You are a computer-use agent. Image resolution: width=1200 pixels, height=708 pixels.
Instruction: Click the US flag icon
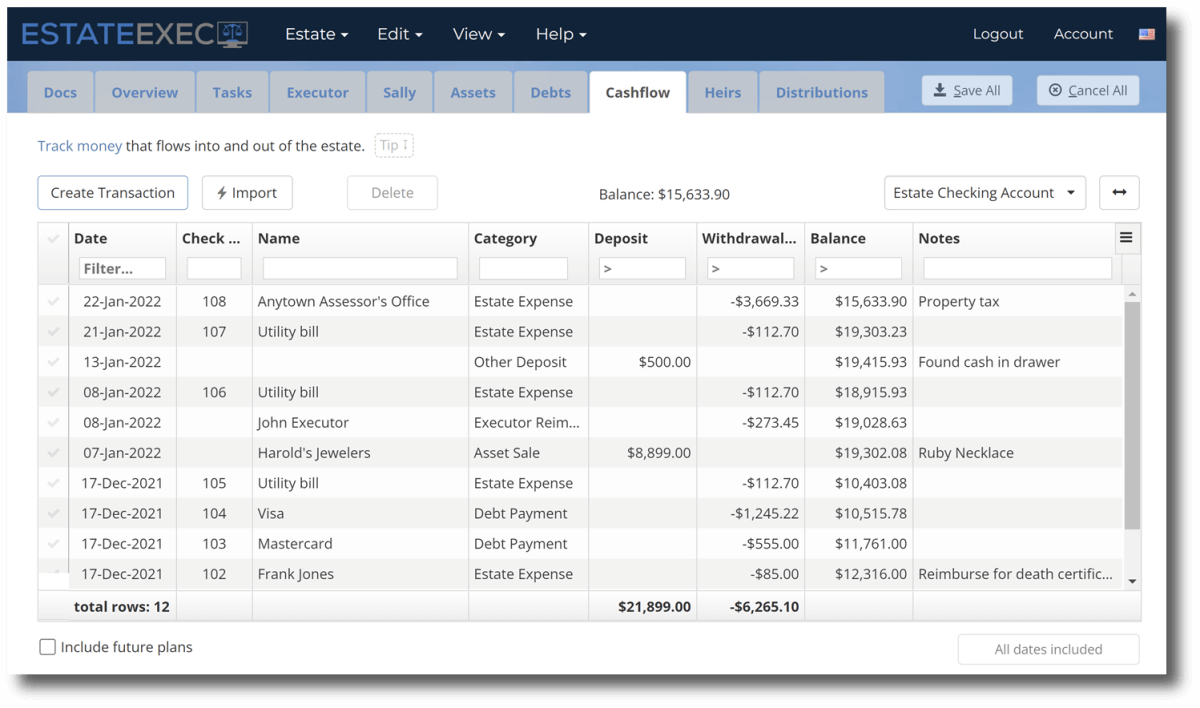(x=1146, y=33)
